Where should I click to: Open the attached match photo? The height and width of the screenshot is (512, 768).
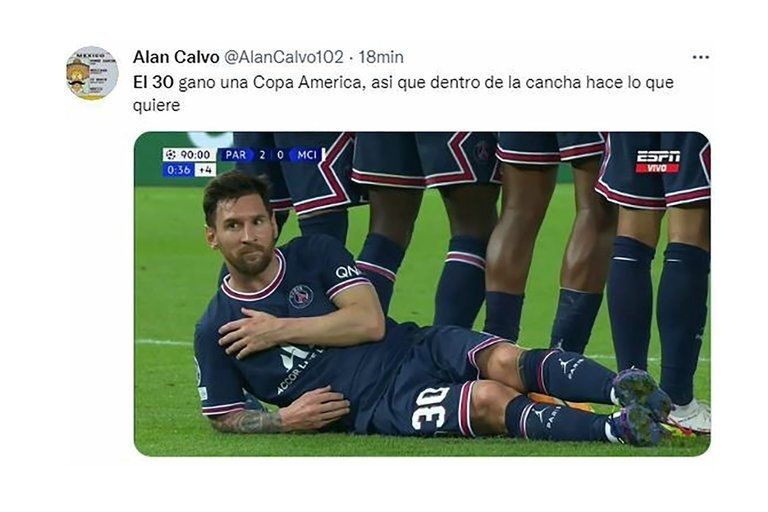pos(422,294)
